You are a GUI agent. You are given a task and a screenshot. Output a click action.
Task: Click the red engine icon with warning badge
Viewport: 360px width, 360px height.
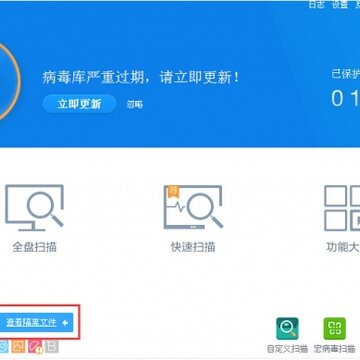coord(35,347)
